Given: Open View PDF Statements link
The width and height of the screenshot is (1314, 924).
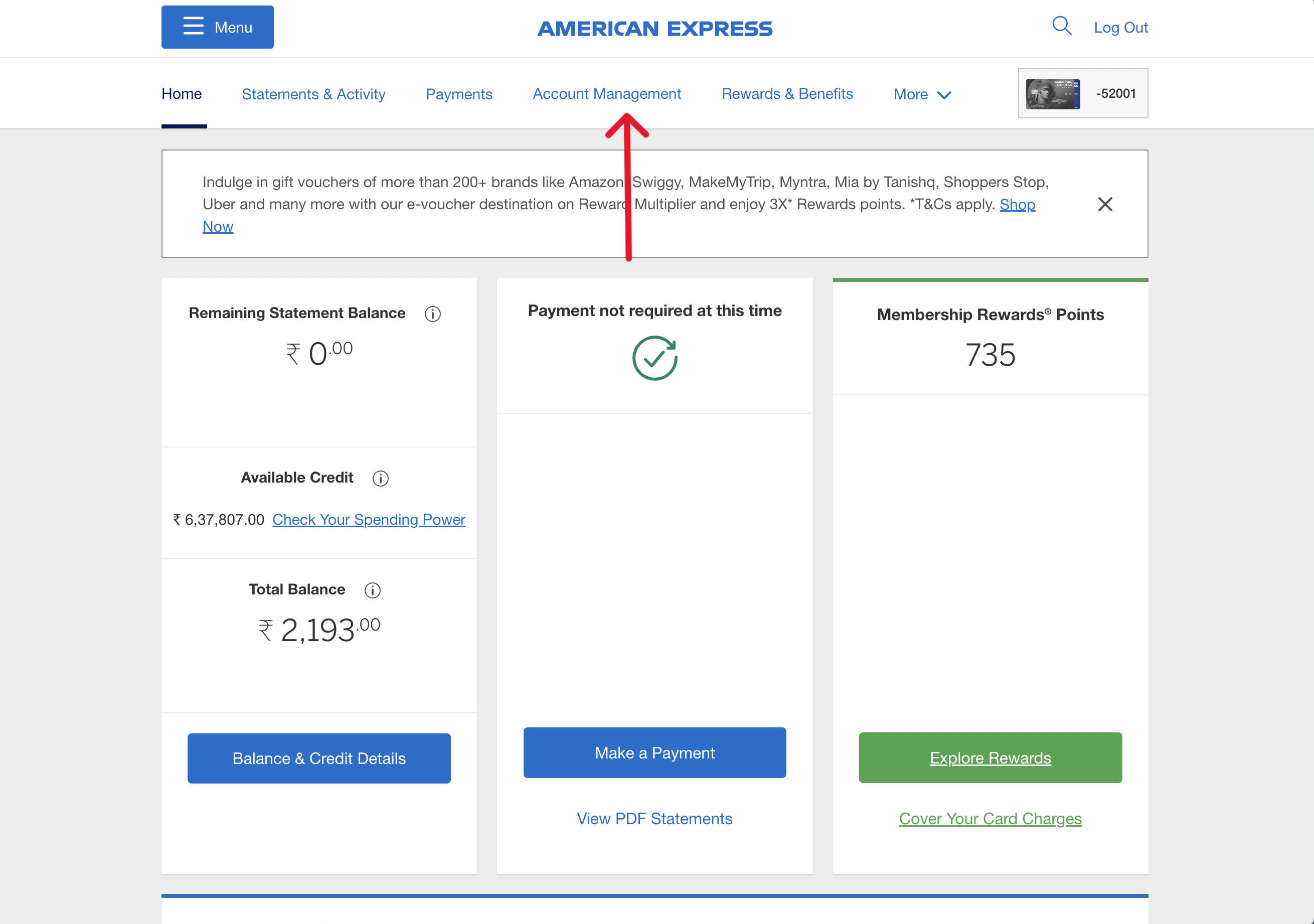Looking at the screenshot, I should point(654,818).
